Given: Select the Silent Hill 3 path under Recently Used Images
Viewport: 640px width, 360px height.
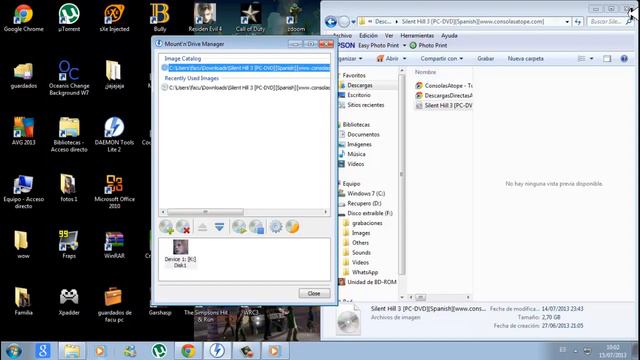Looking at the screenshot, I should tap(247, 87).
